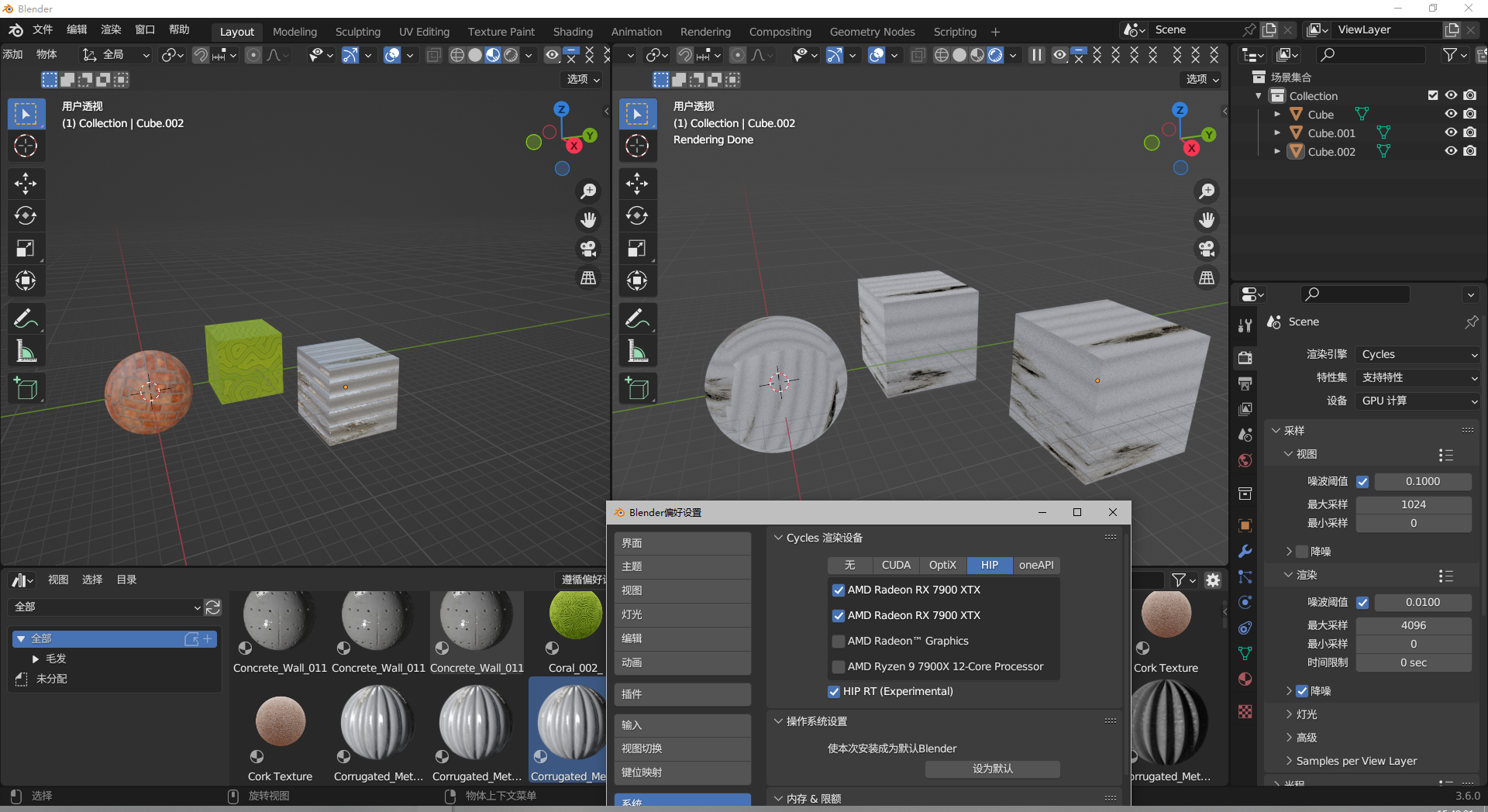Uncheck the first AMD Radeon RX 7900 XTX
This screenshot has height=812, width=1488.
pos(839,590)
